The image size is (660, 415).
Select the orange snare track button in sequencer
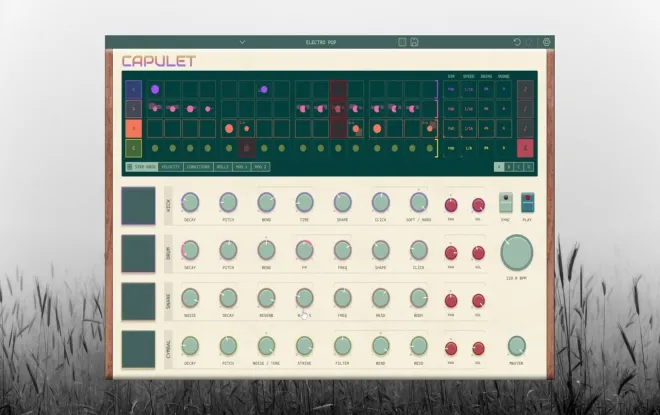pyautogui.click(x=134, y=128)
